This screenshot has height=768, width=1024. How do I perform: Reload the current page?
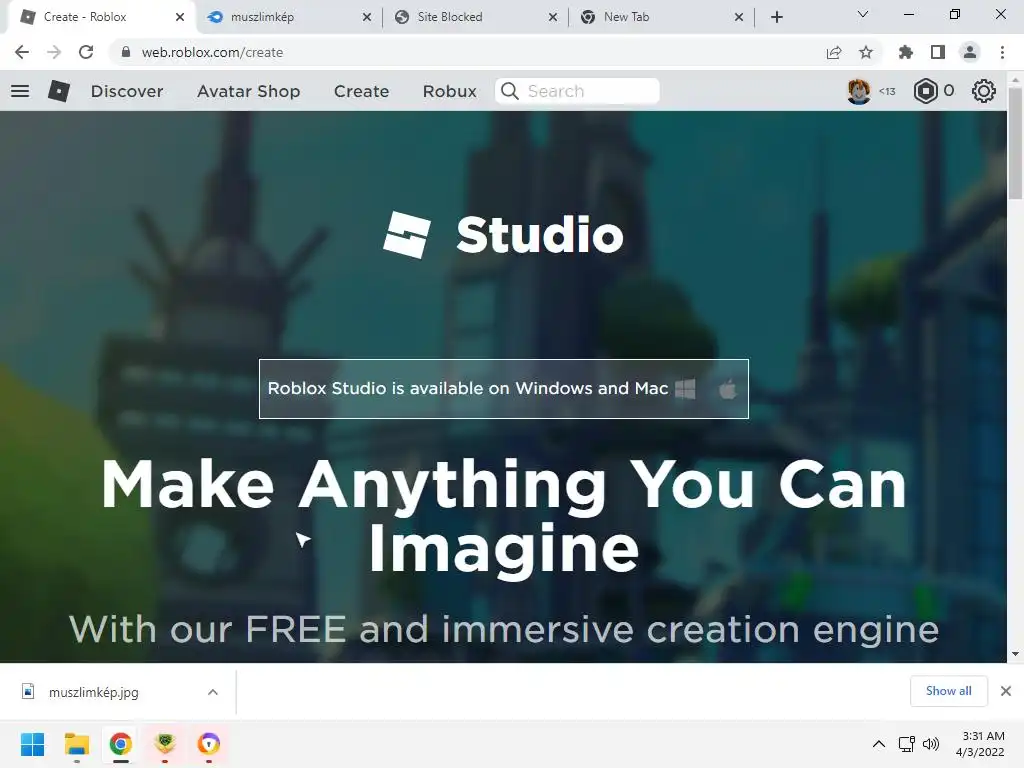click(x=86, y=52)
